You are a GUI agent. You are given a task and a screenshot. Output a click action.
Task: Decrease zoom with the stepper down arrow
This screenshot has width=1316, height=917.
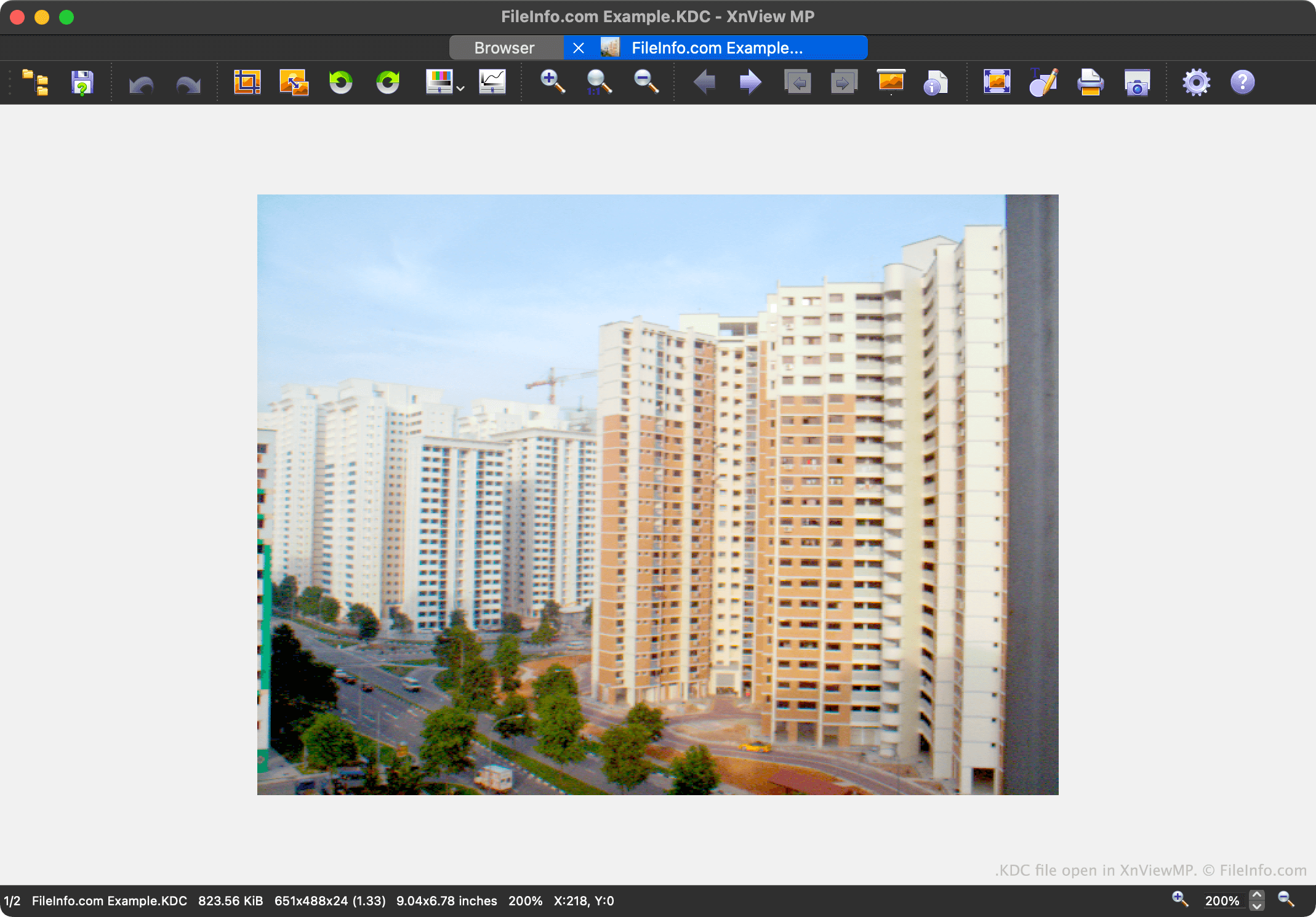[1257, 906]
